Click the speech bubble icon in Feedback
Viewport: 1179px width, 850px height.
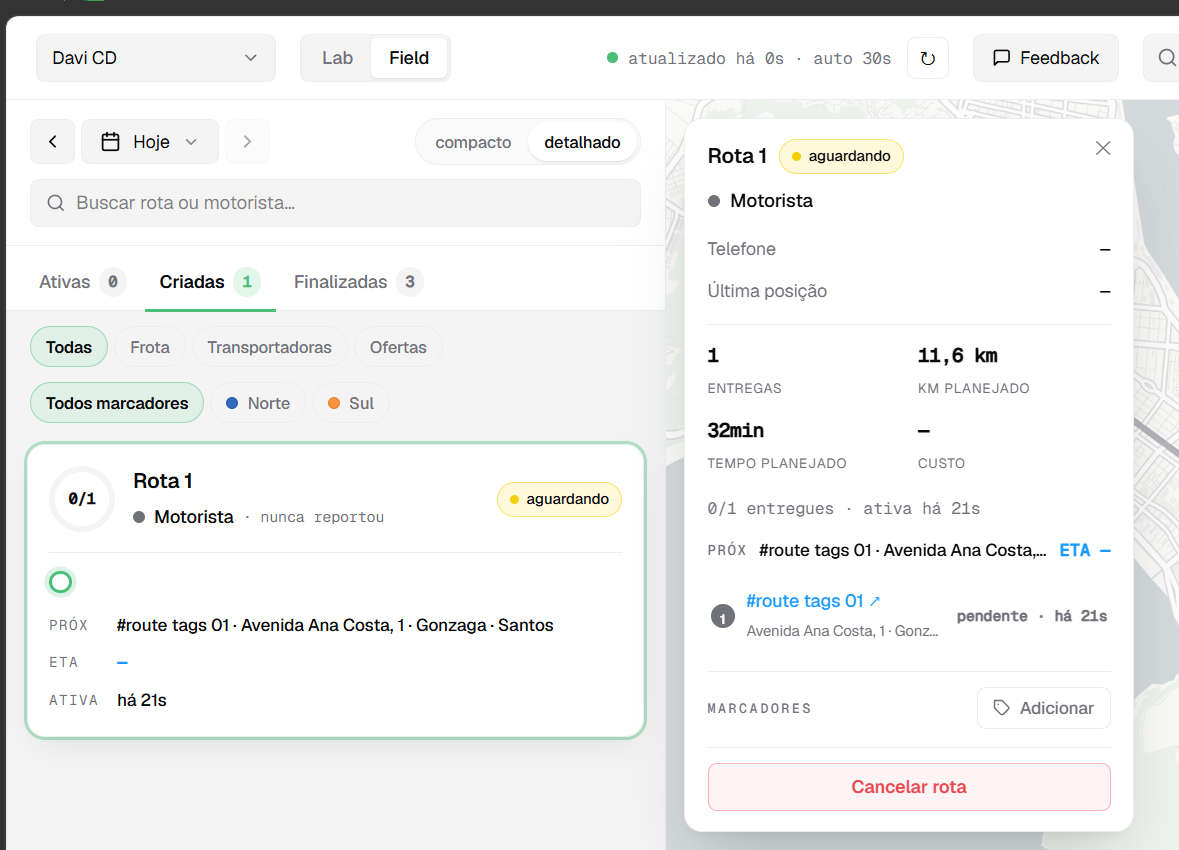click(1002, 58)
